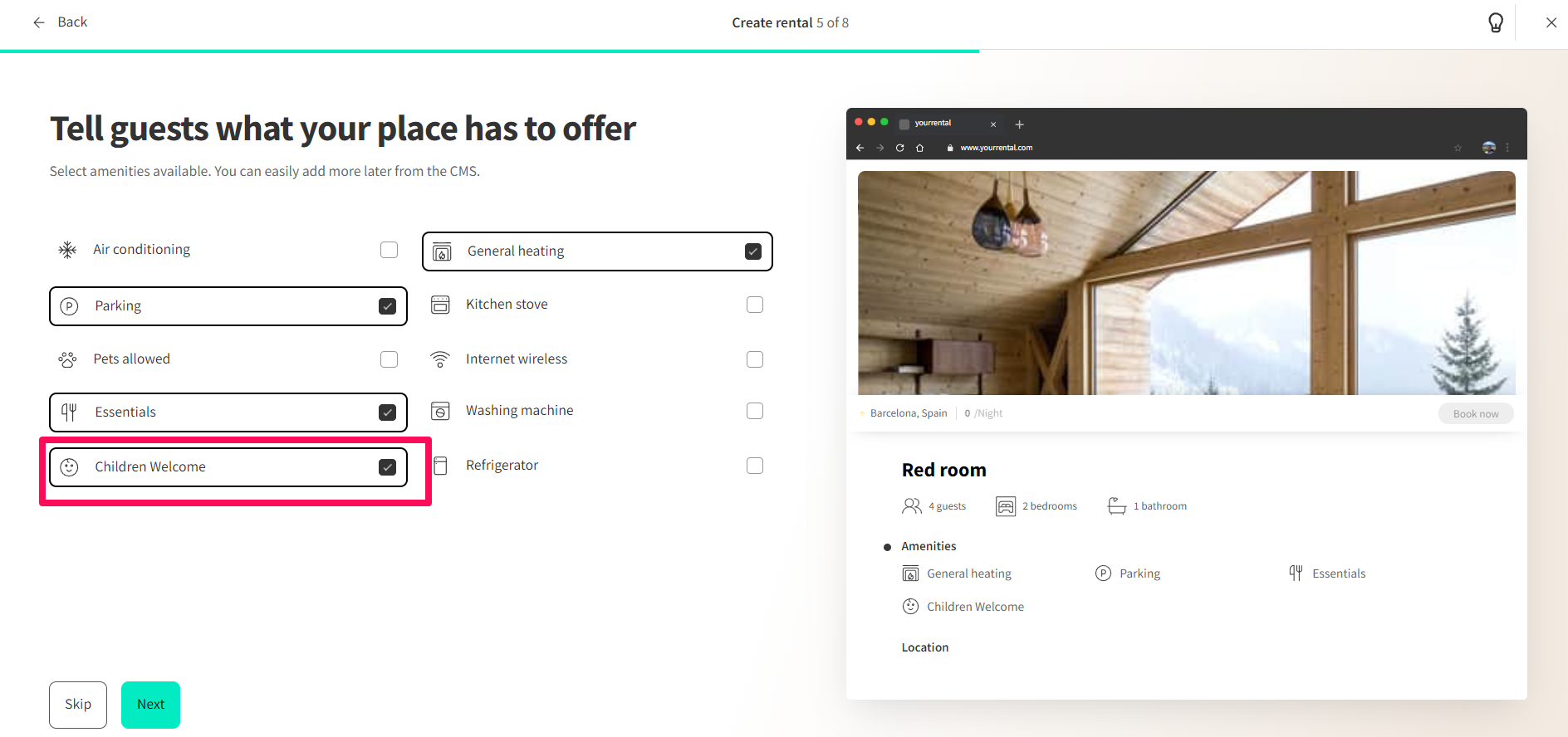This screenshot has height=737, width=1568.
Task: Click Barcelona, Spain location text
Action: (x=909, y=413)
